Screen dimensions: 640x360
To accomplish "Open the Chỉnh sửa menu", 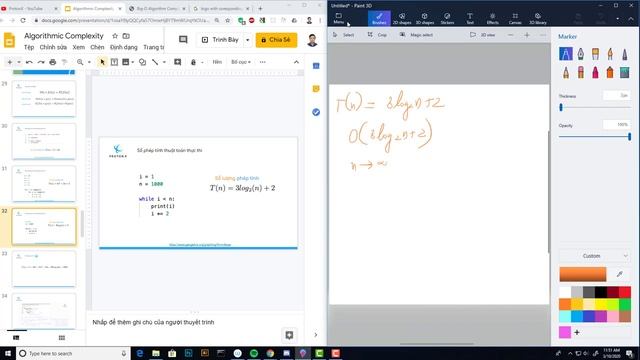I will (x=53, y=47).
